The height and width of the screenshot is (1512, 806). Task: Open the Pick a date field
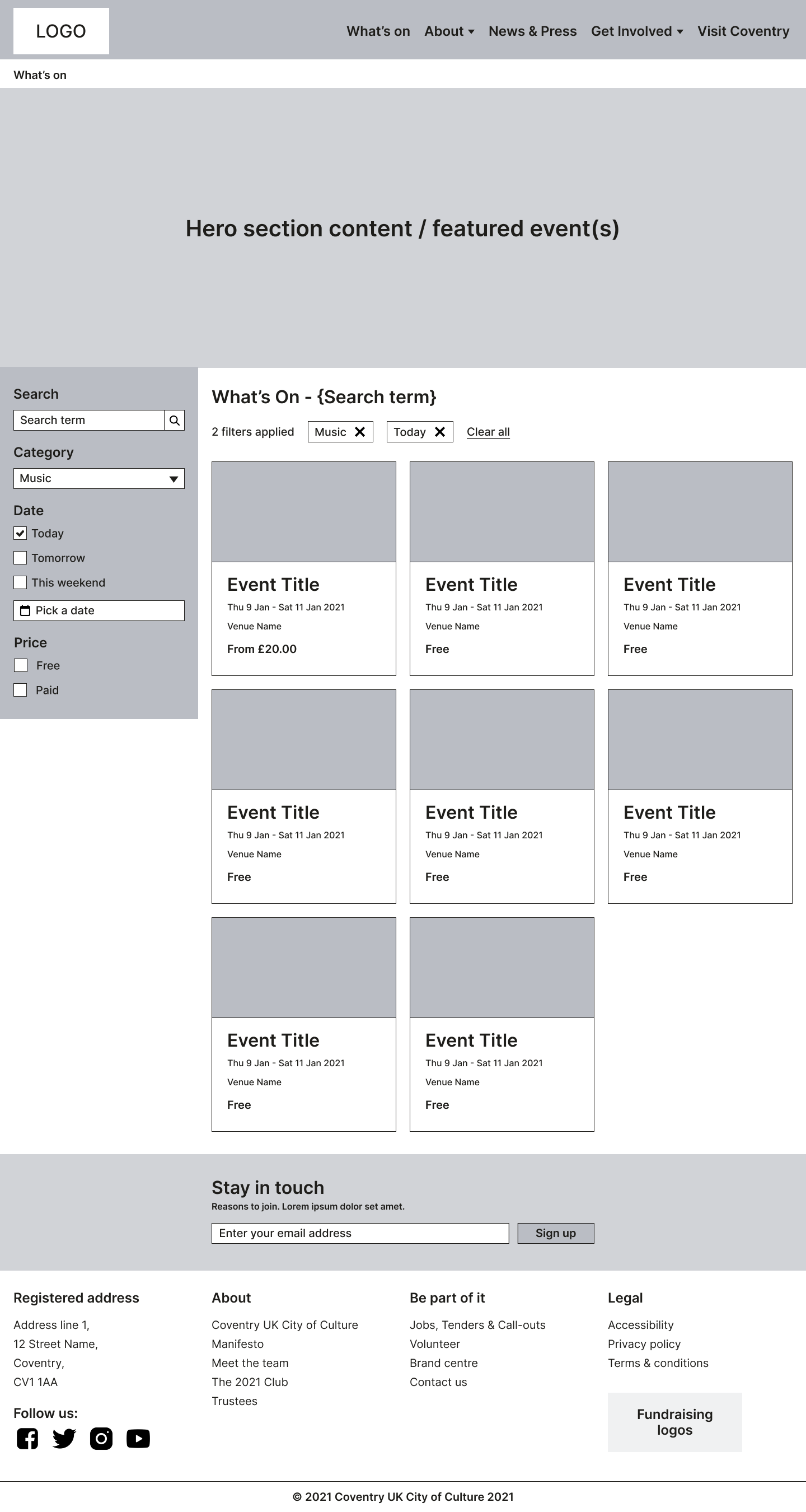coord(99,610)
